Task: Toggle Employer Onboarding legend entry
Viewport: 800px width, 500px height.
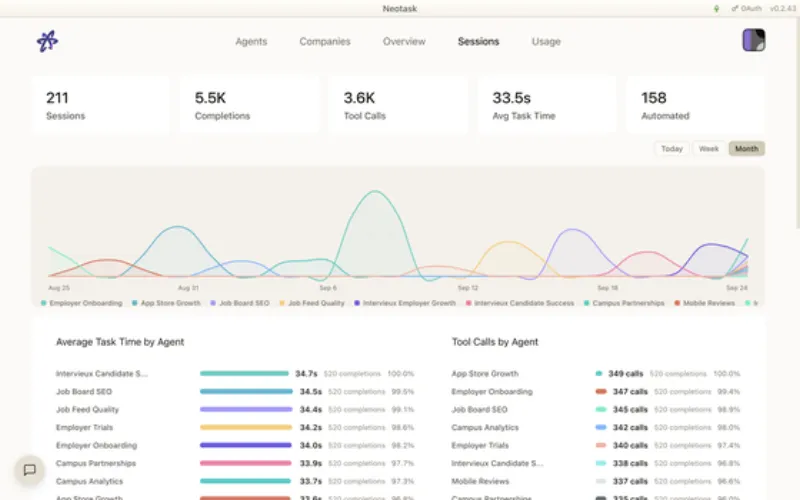Action: point(82,303)
